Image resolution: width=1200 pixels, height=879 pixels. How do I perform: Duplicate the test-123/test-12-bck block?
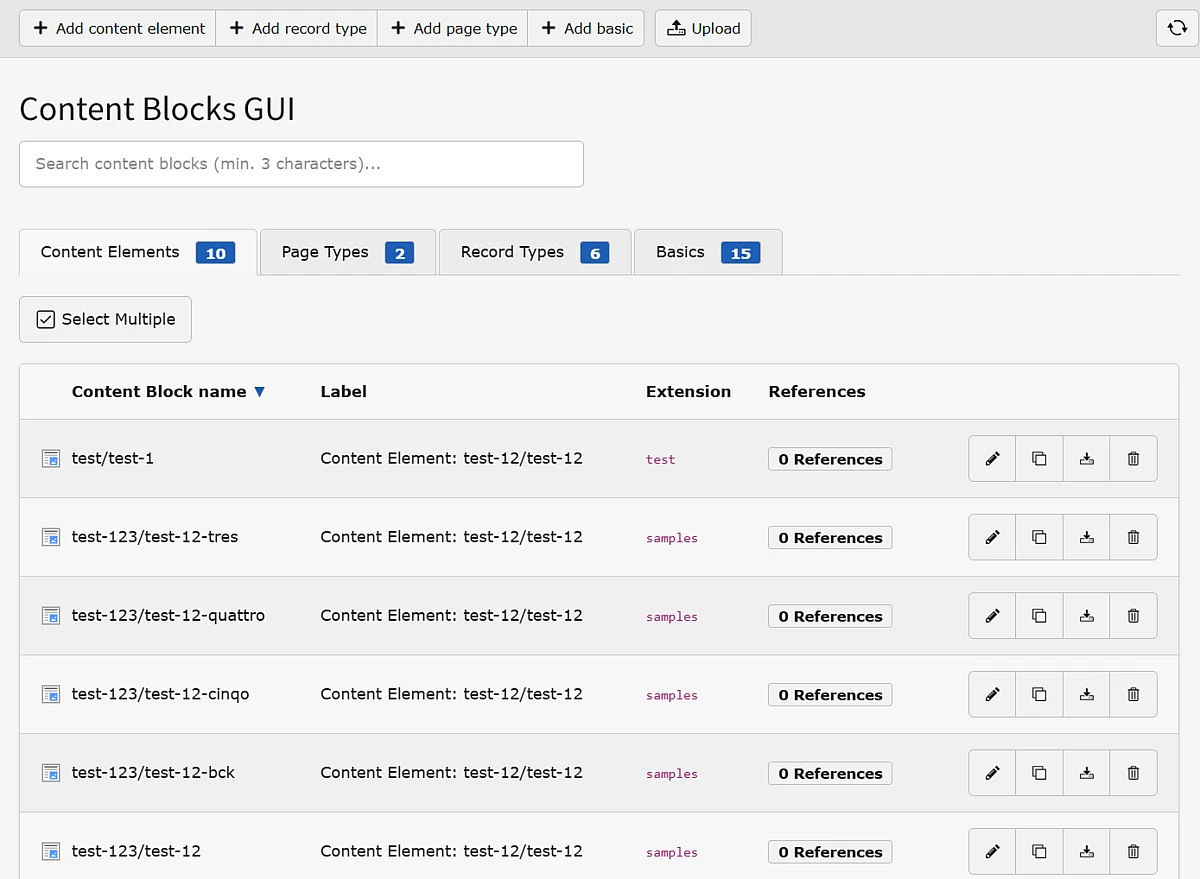1039,773
